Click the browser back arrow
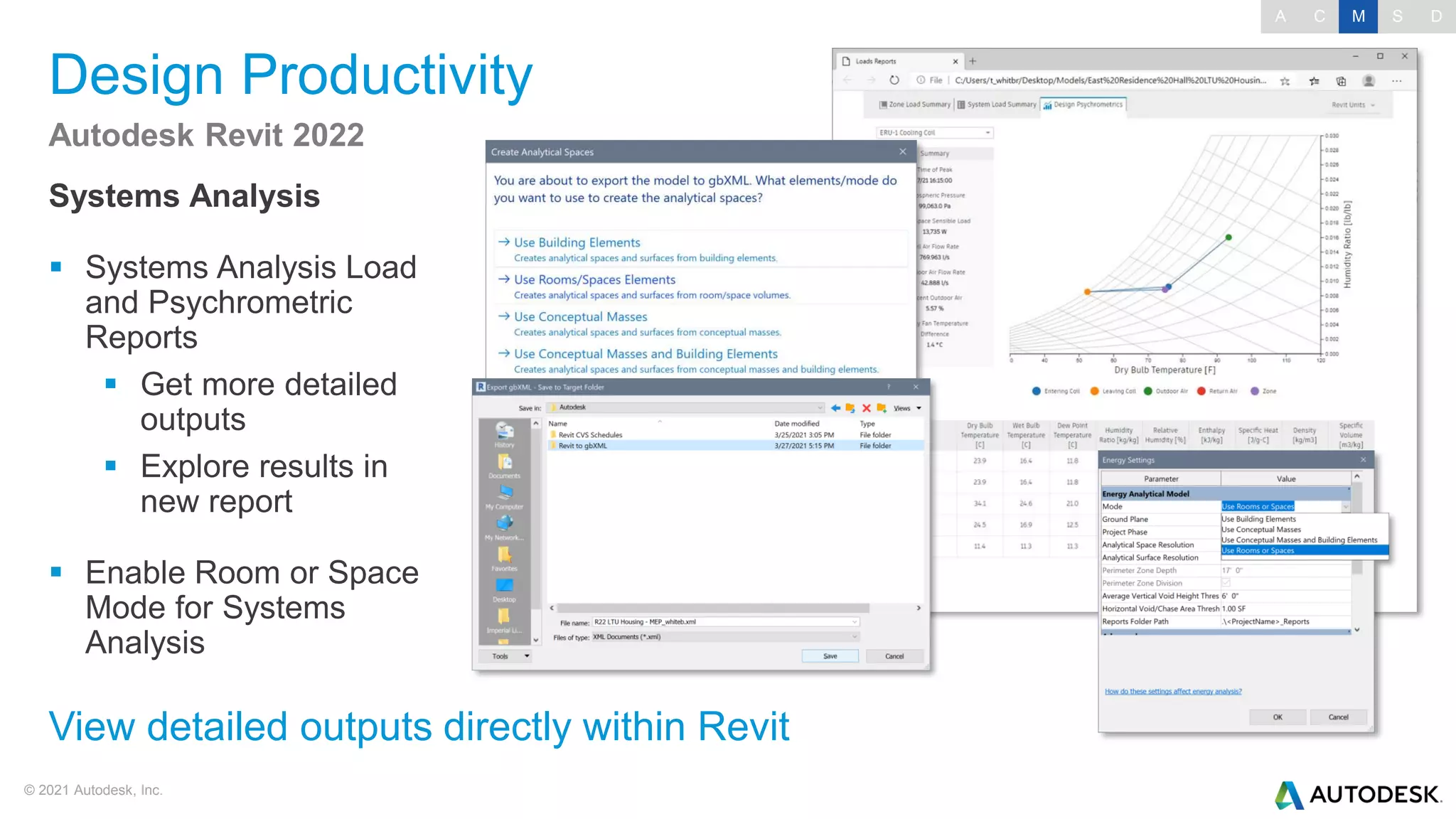 click(847, 80)
